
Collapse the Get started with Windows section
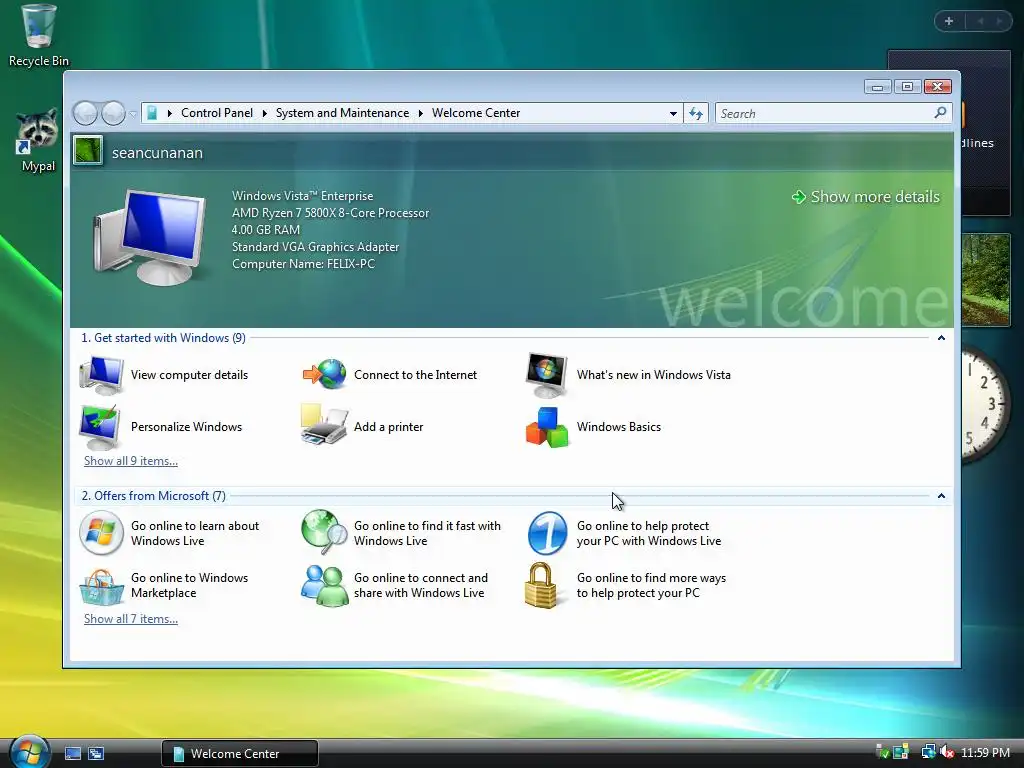coord(941,338)
